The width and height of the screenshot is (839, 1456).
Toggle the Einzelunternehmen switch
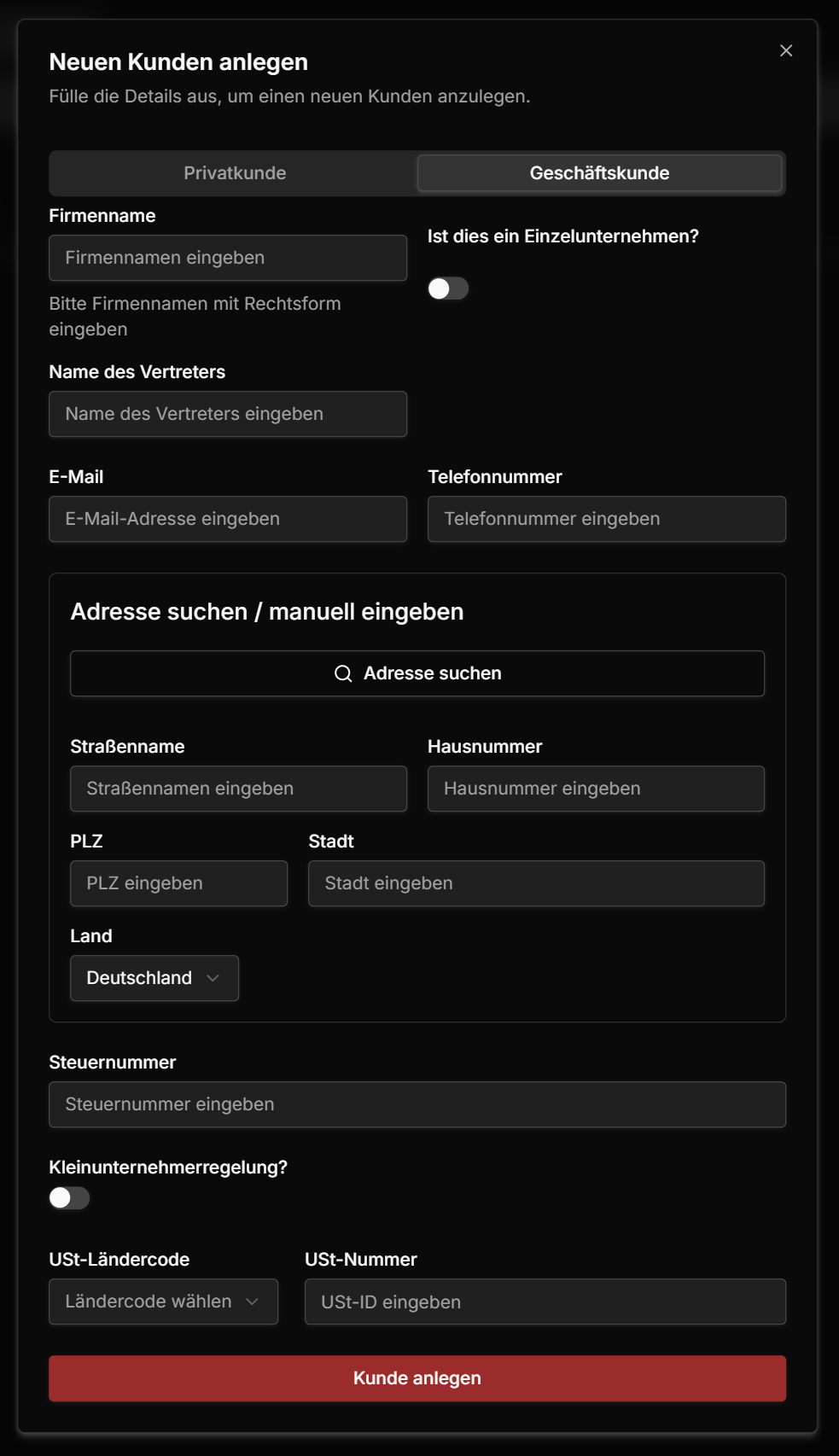pyautogui.click(x=448, y=289)
